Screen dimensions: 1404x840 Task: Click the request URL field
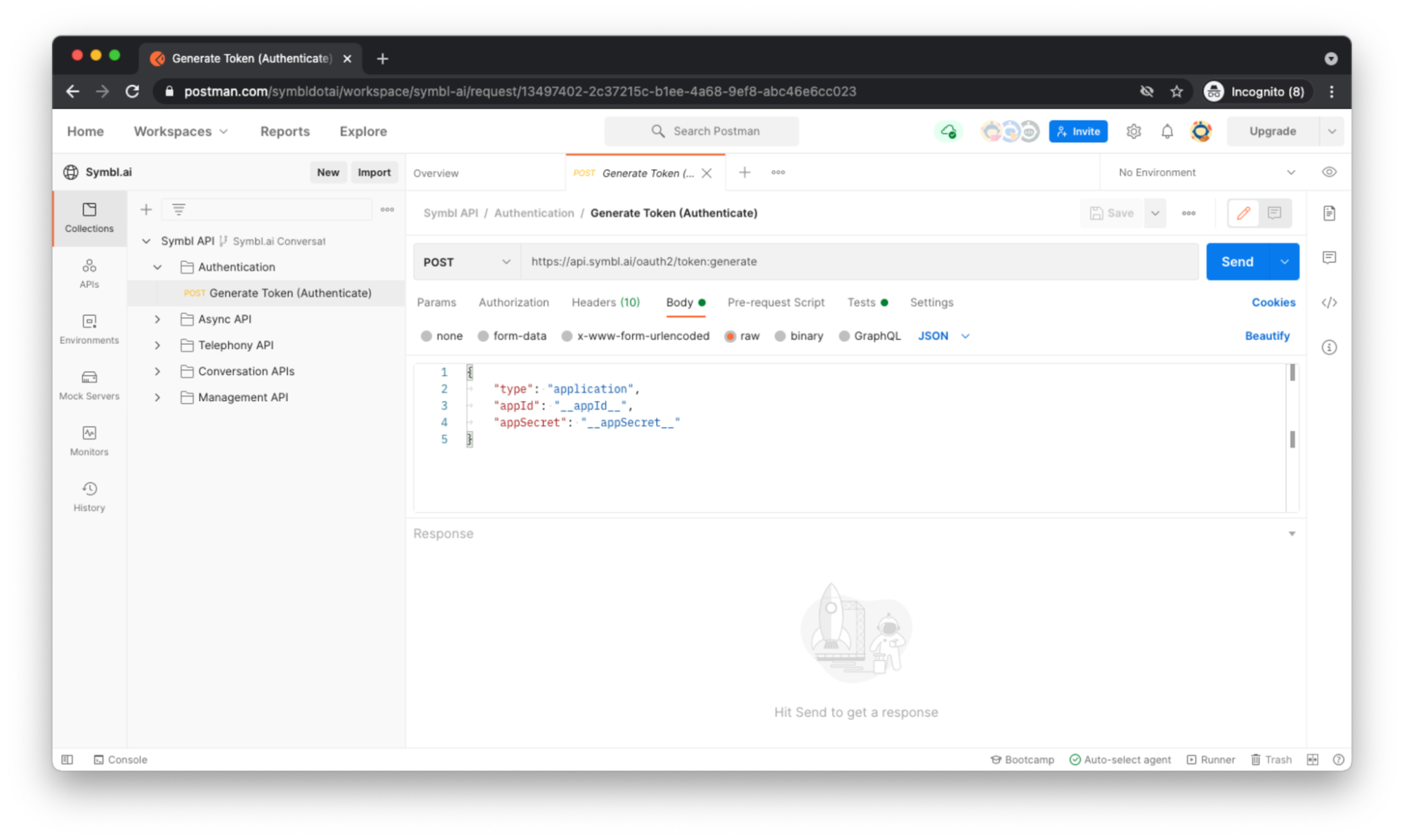tap(859, 261)
